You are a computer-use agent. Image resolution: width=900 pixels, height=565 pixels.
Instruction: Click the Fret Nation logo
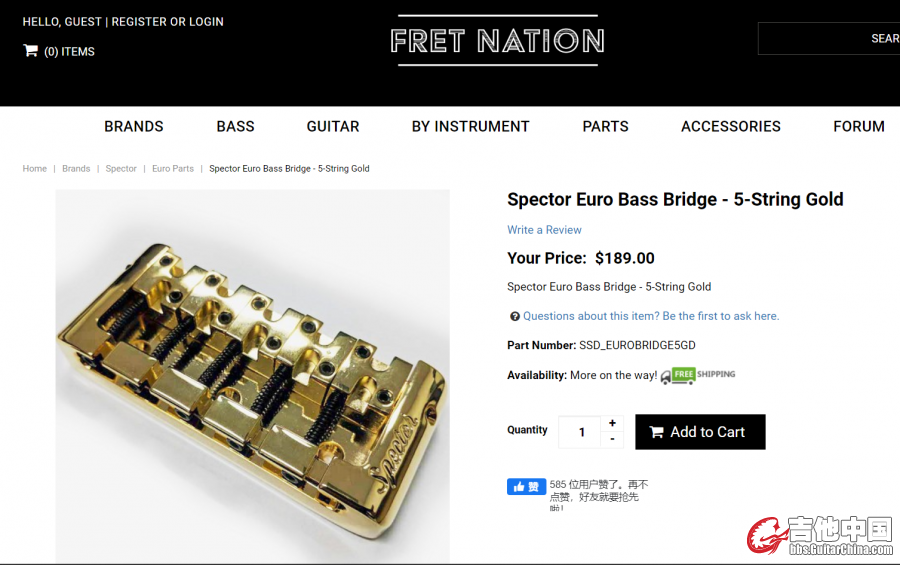tap(497, 41)
